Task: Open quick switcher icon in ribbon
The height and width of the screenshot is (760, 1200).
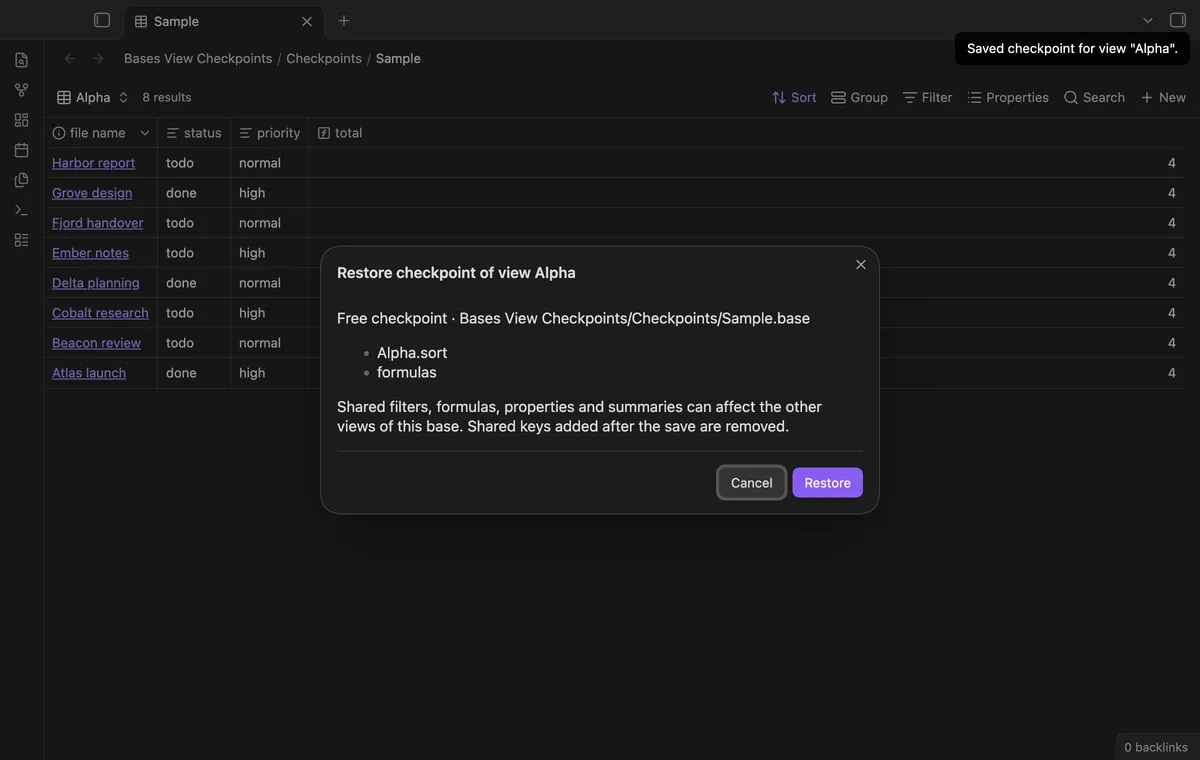Action: click(21, 60)
